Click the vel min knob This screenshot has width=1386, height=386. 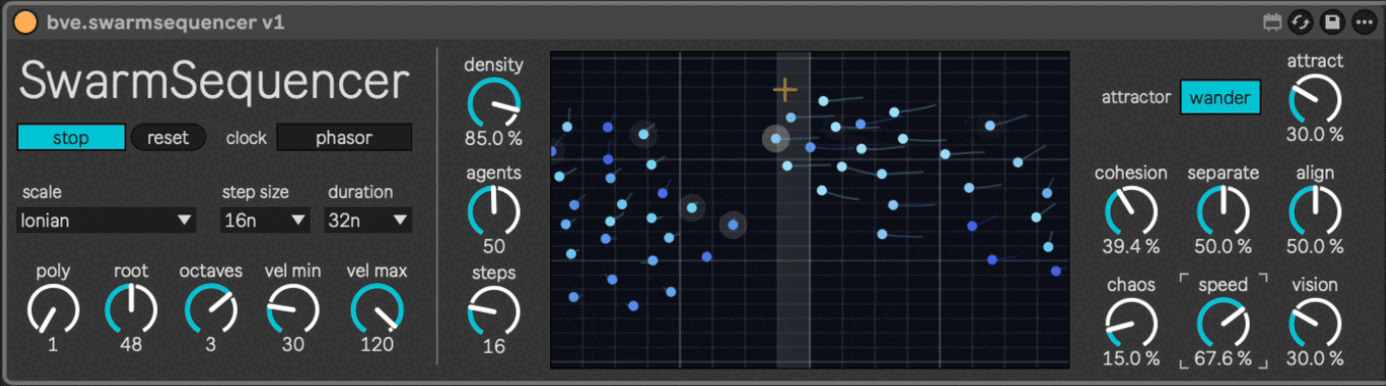click(293, 309)
